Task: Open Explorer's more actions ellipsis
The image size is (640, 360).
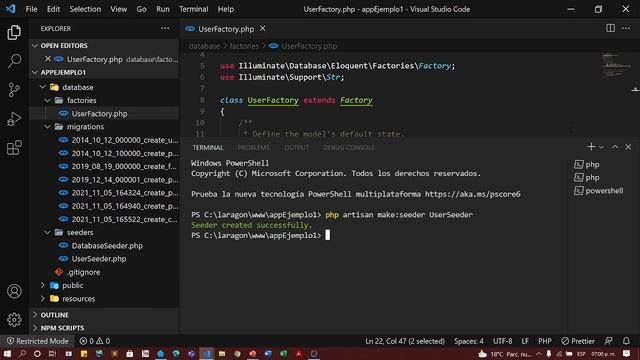Action: click(165, 28)
